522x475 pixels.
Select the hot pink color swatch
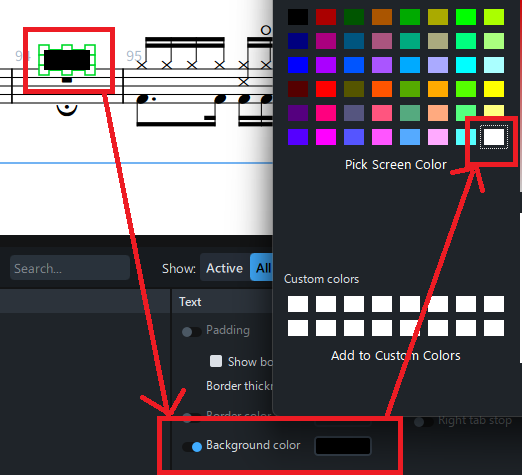tap(326, 113)
